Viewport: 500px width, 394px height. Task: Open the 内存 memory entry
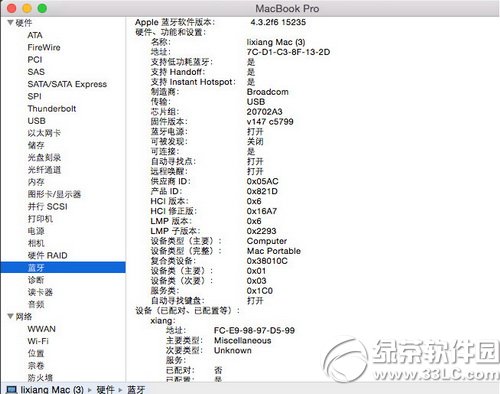[36, 182]
